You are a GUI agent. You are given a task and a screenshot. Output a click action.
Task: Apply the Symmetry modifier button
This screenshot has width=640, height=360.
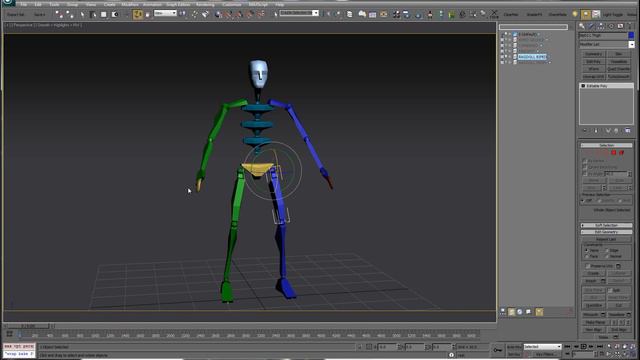pyautogui.click(x=593, y=54)
